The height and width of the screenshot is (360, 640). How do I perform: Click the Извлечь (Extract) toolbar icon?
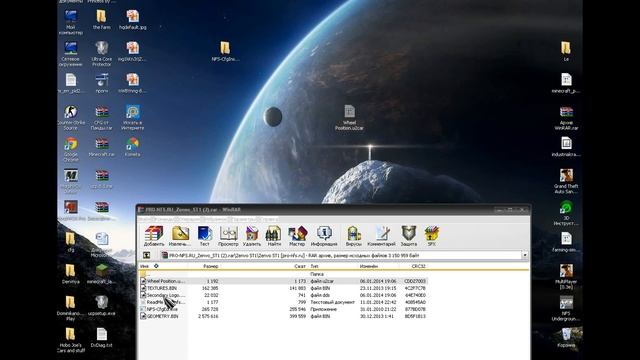click(x=180, y=236)
